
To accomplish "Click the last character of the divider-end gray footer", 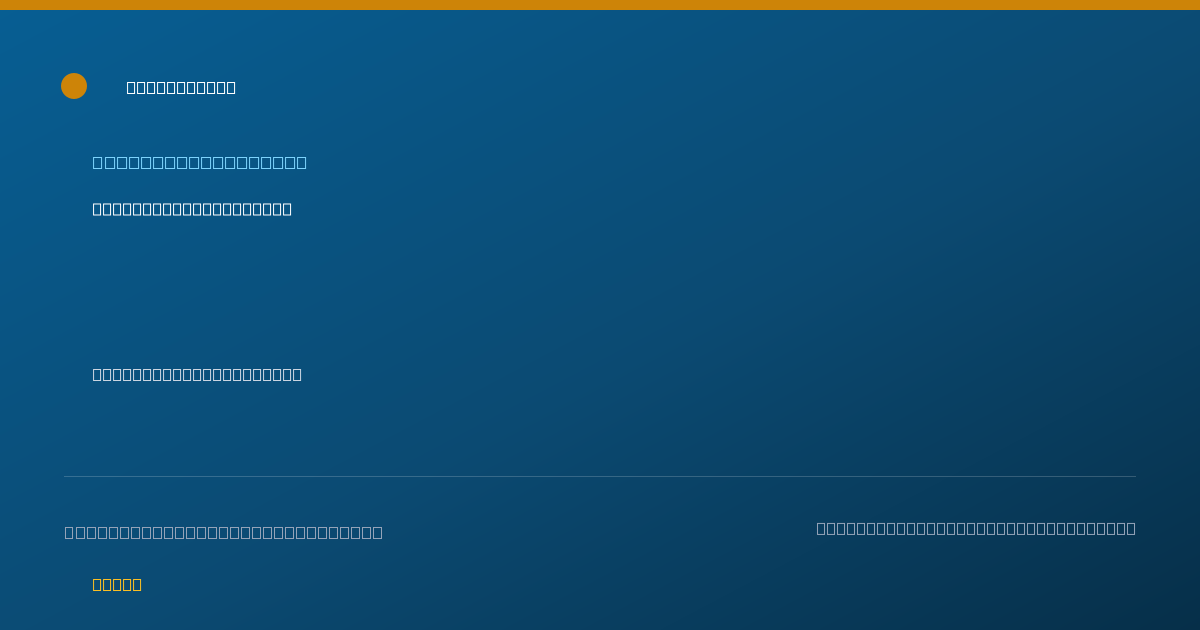I will tap(1131, 528).
